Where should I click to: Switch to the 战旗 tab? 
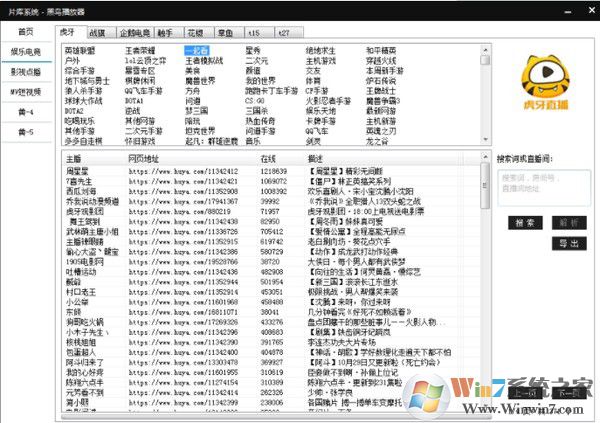coord(101,33)
